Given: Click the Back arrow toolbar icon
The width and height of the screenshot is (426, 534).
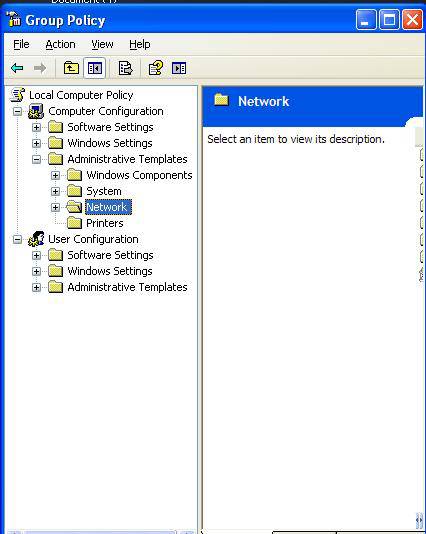Looking at the screenshot, I should pyautogui.click(x=17, y=68).
